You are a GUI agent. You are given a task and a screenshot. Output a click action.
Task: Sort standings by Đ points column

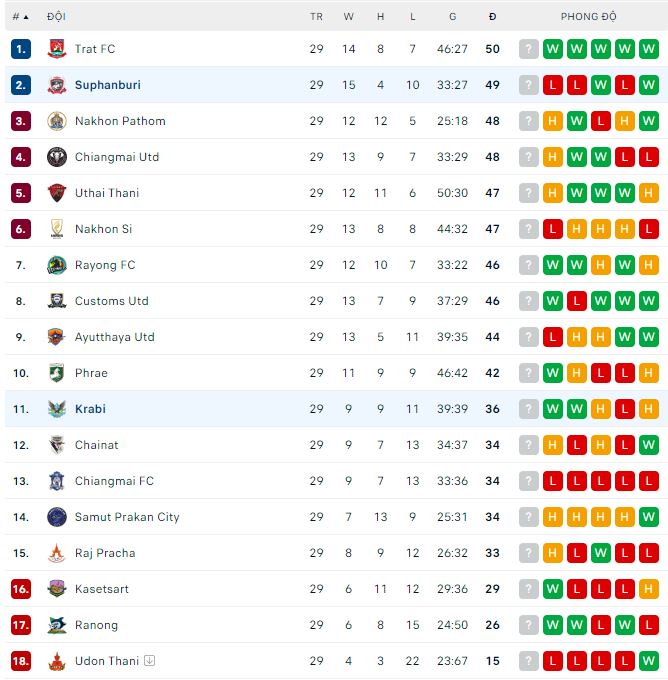point(492,17)
